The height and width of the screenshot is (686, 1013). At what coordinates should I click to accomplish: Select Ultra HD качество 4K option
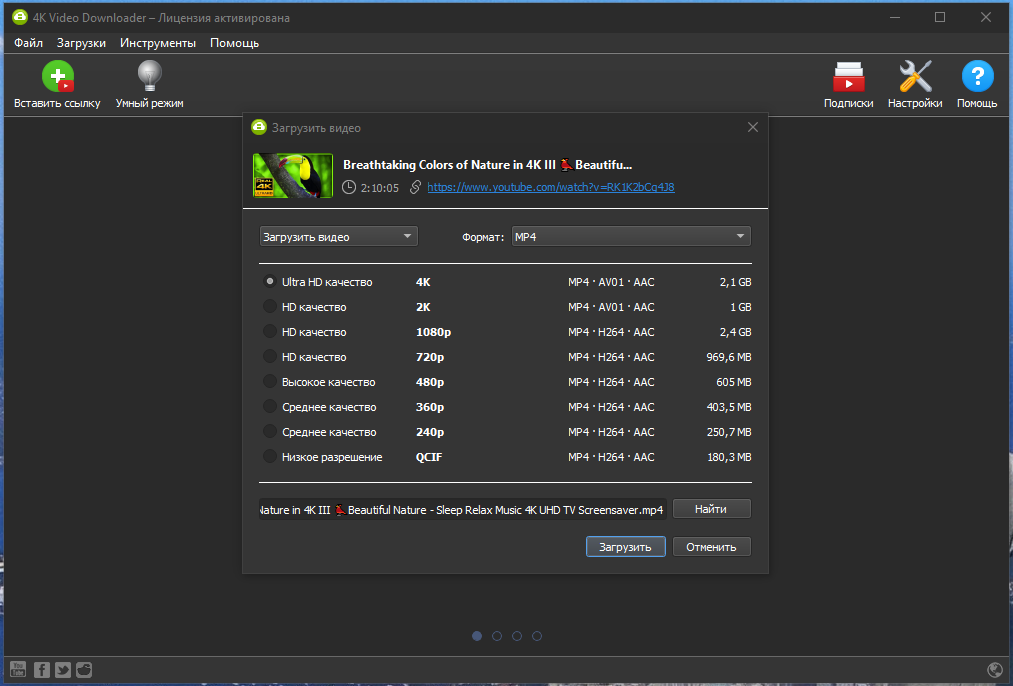point(270,282)
